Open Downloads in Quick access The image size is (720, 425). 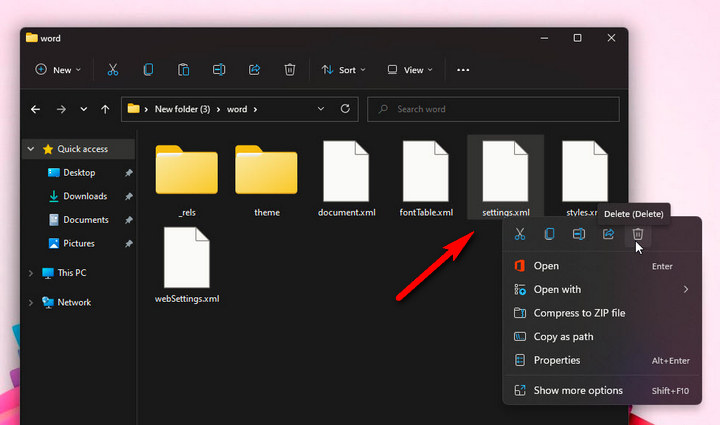pos(85,196)
